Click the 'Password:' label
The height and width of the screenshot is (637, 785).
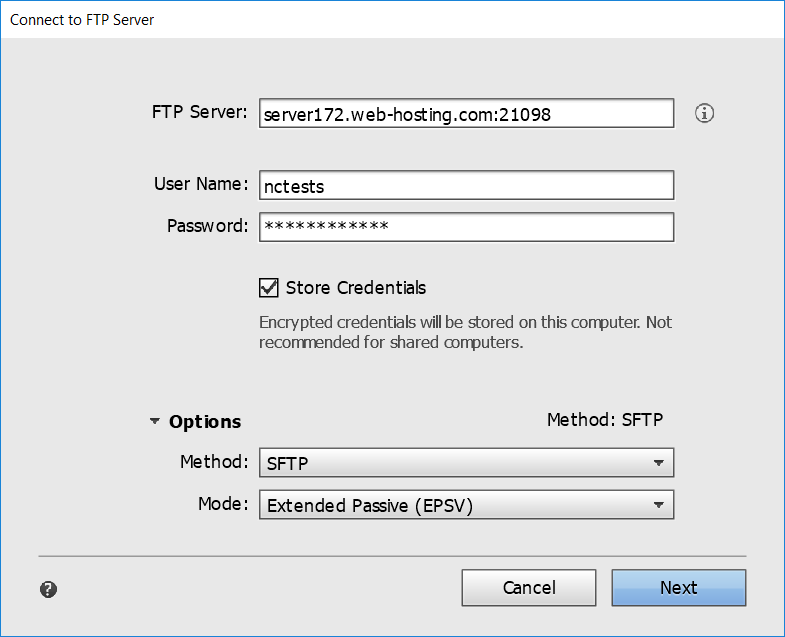[x=207, y=226]
